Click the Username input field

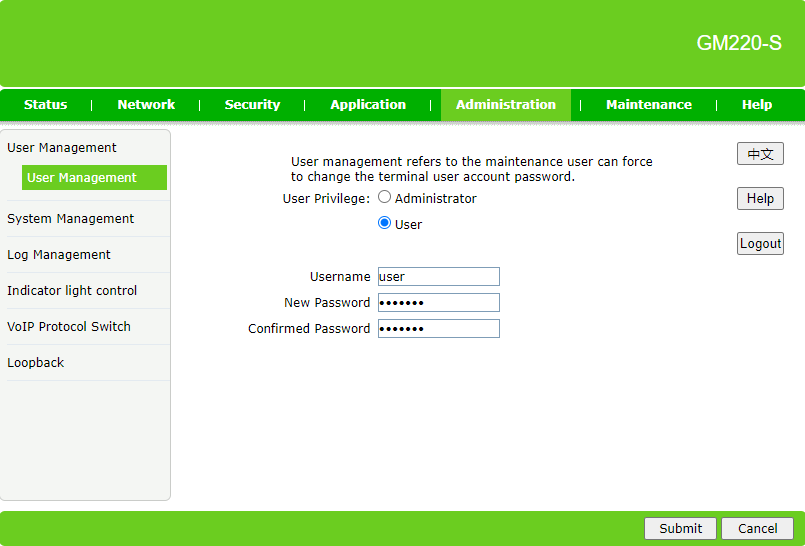coord(438,277)
